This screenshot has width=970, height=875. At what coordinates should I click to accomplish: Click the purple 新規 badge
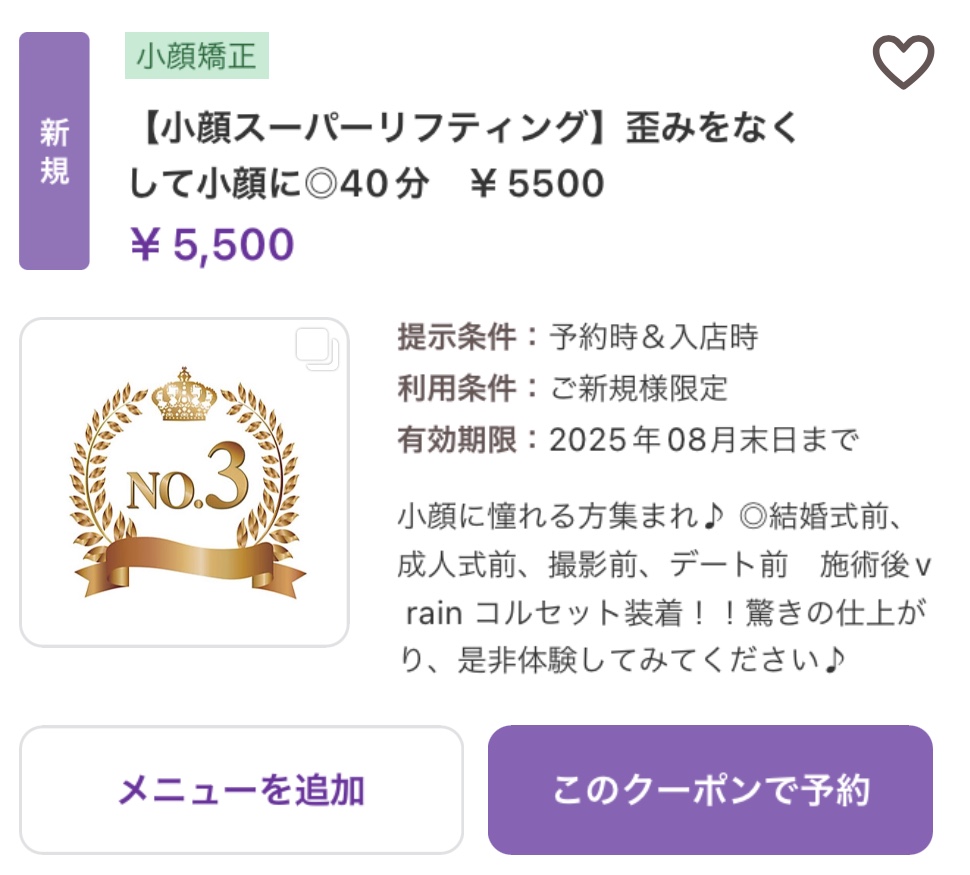coord(54,151)
